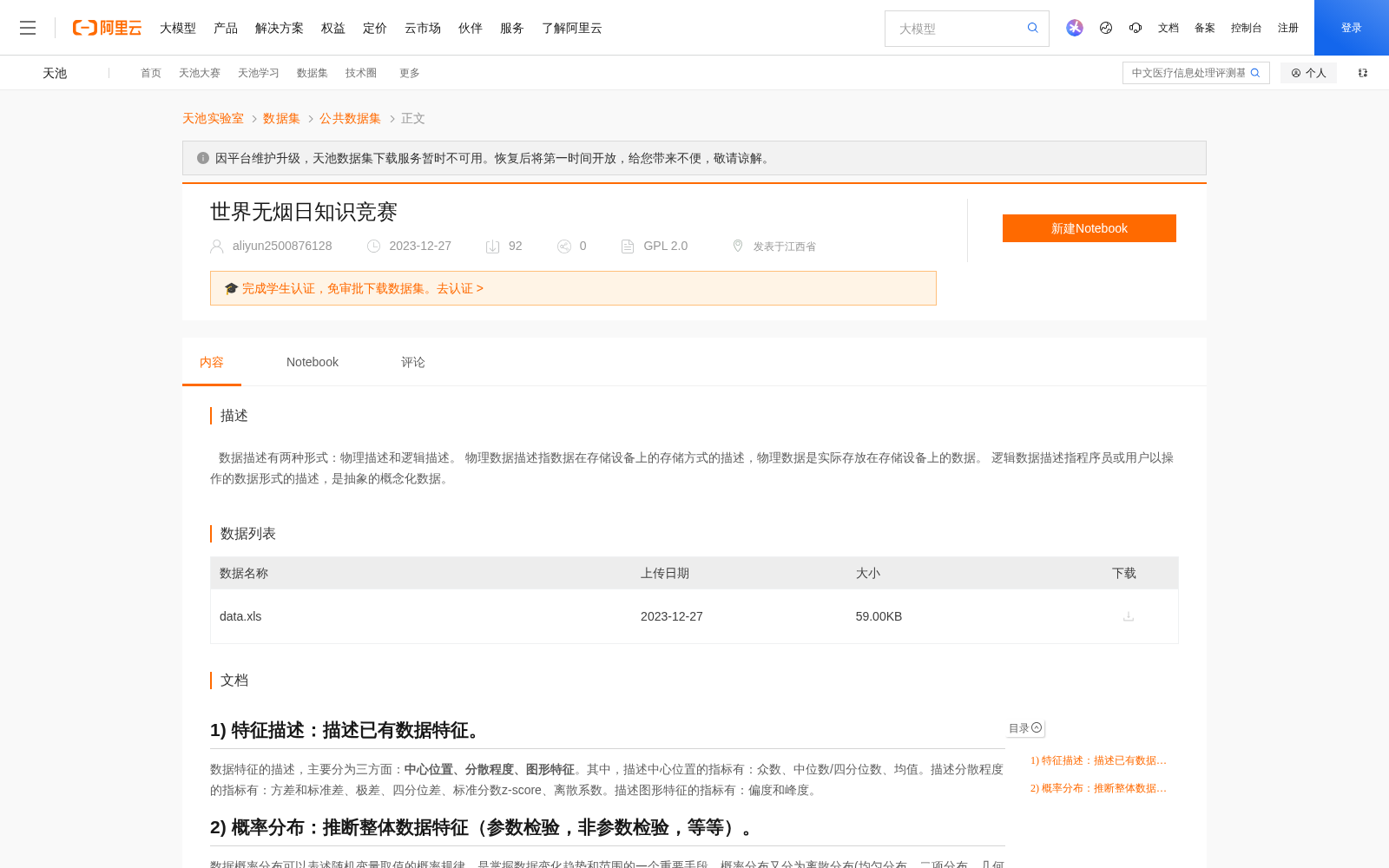The image size is (1389, 868).
Task: Open the 权益 menu
Action: 333,28
